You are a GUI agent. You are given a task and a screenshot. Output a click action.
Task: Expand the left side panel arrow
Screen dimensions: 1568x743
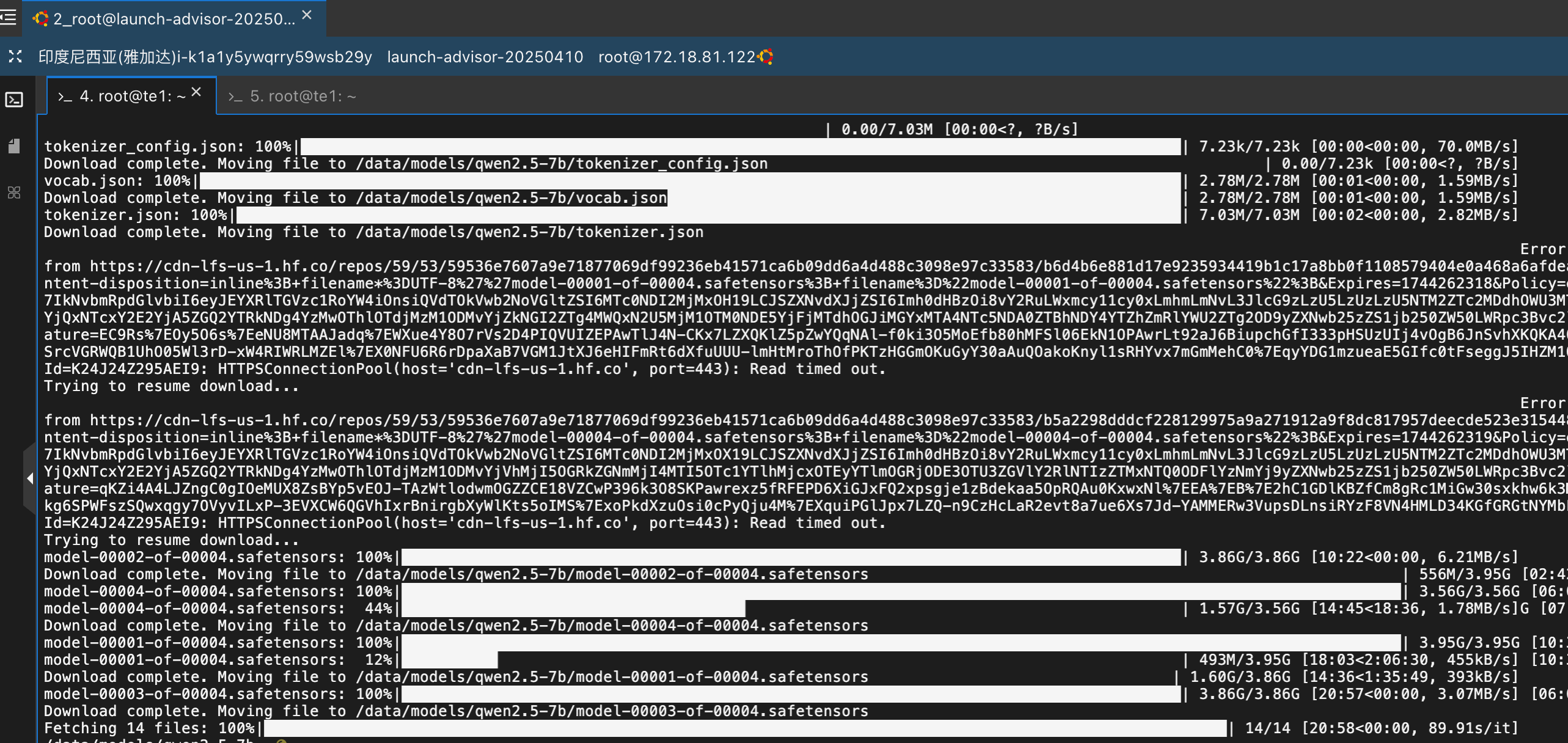point(29,478)
